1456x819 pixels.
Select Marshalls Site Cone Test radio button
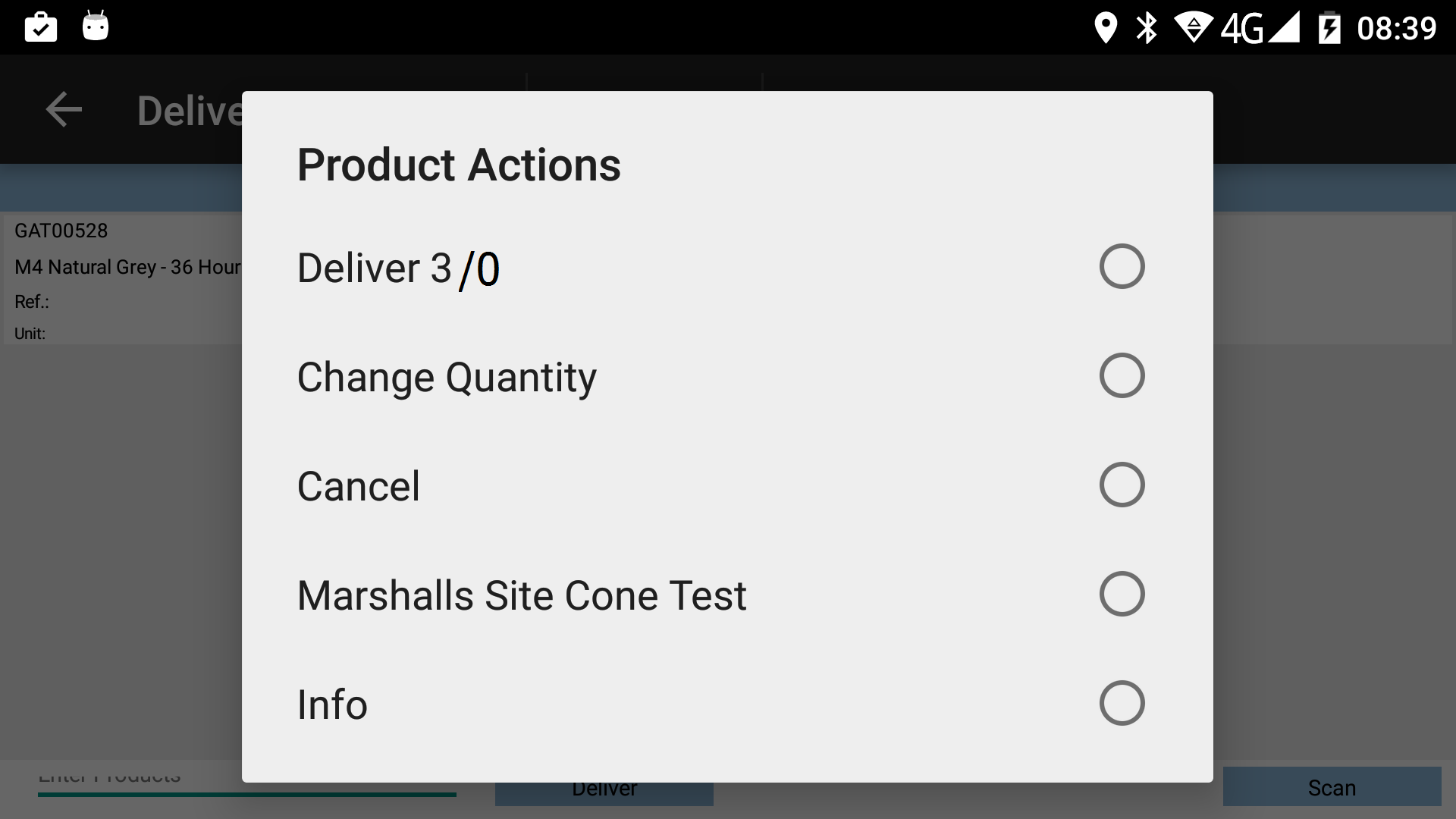(x=1122, y=594)
